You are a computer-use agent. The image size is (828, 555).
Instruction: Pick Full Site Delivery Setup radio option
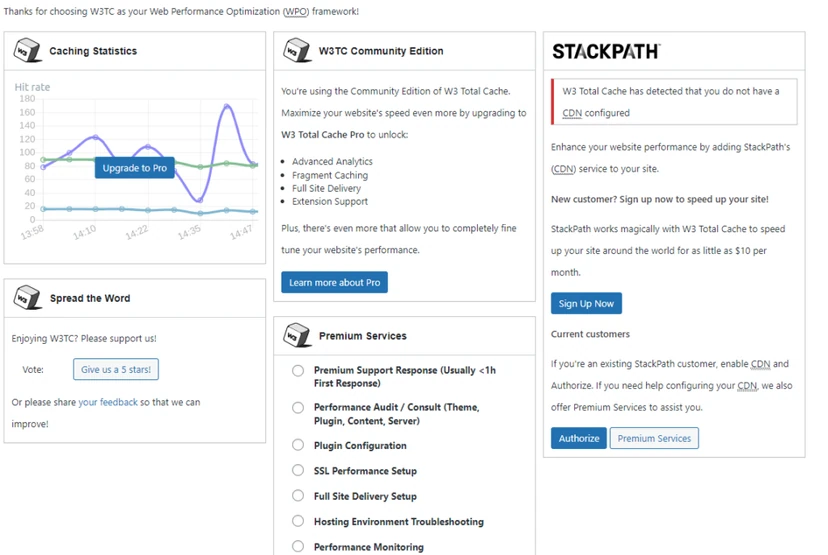tap(298, 495)
